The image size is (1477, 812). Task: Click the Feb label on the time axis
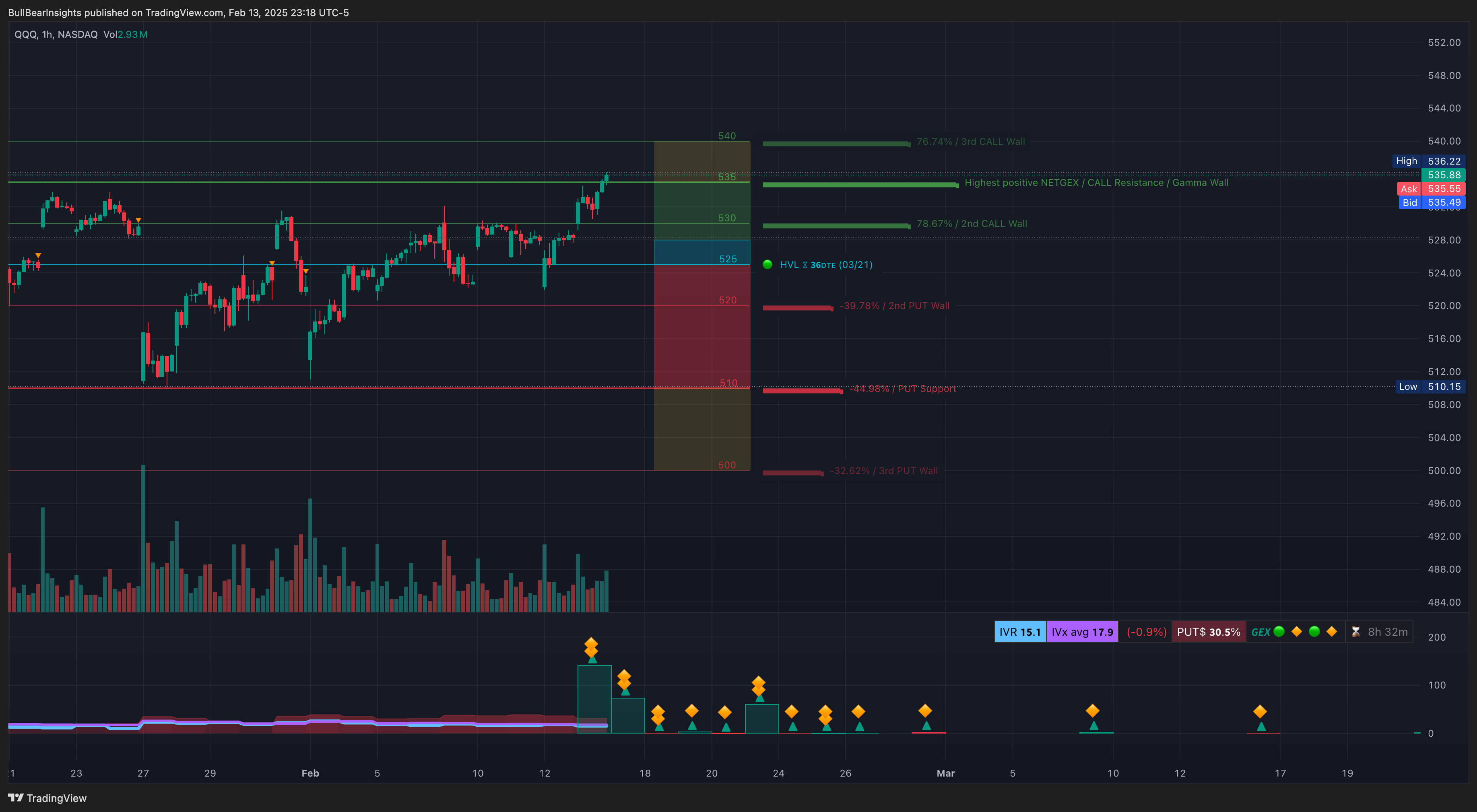point(310,773)
